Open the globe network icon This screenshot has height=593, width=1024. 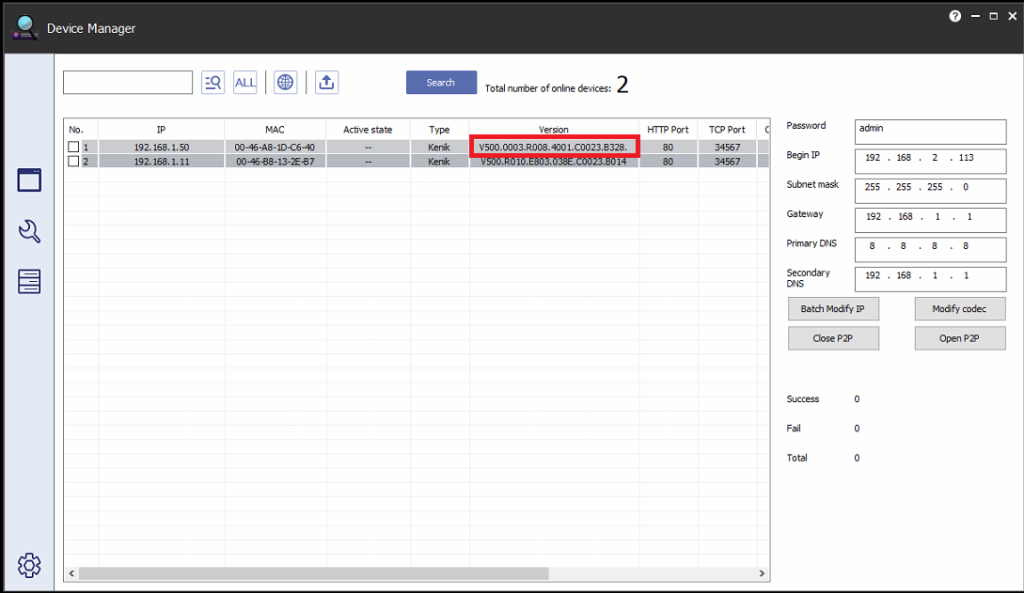pos(285,83)
